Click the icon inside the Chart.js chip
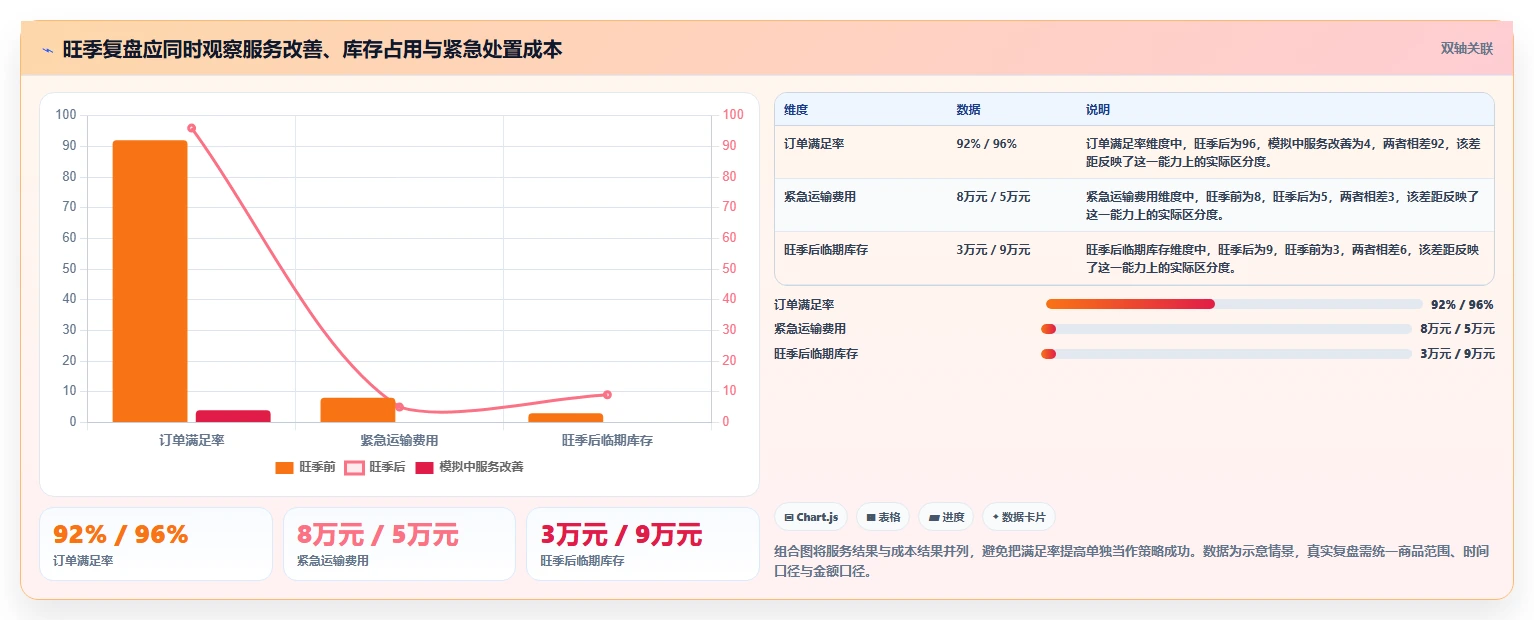Screen dimensions: 1534x620 (x=789, y=518)
